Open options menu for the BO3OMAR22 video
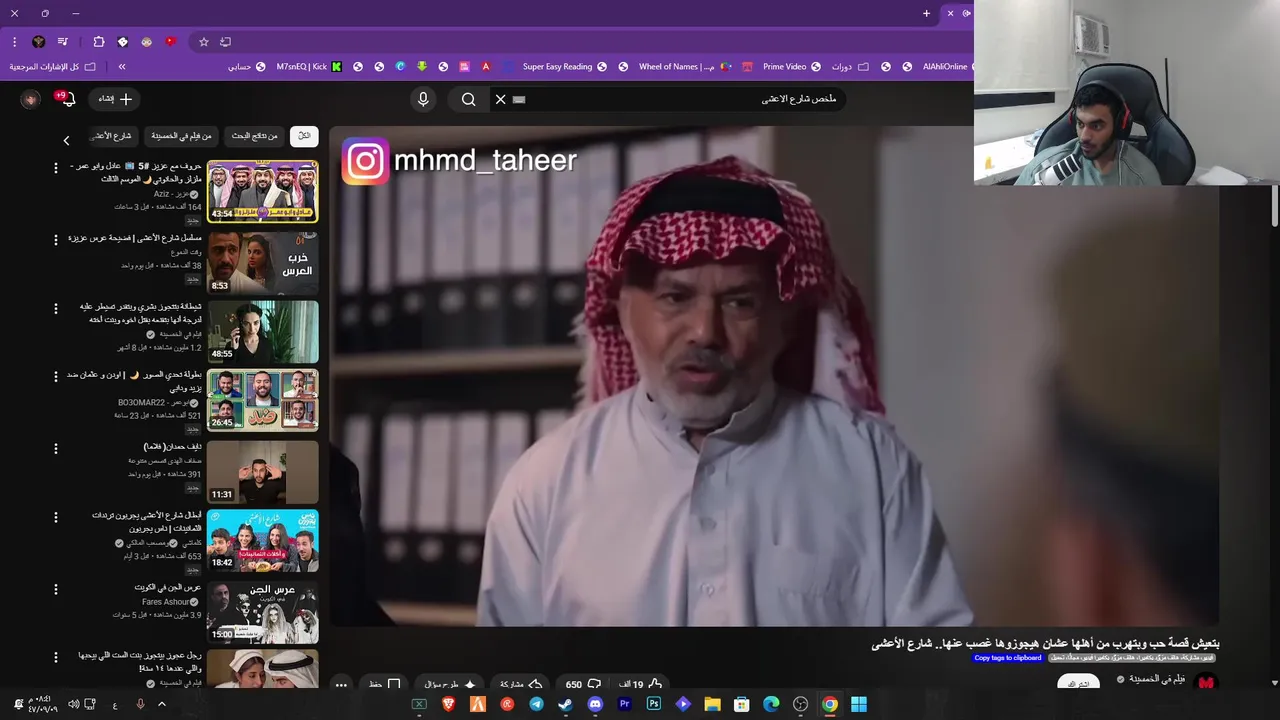The height and width of the screenshot is (720, 1280). 56,377
